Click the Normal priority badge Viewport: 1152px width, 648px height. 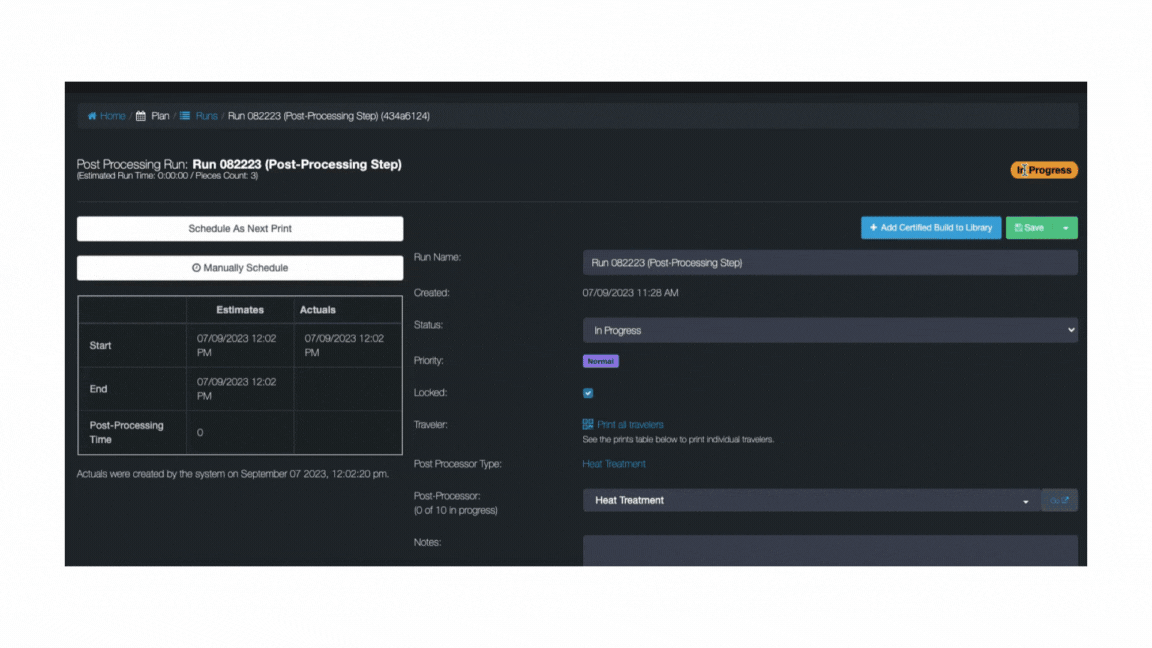click(x=600, y=361)
